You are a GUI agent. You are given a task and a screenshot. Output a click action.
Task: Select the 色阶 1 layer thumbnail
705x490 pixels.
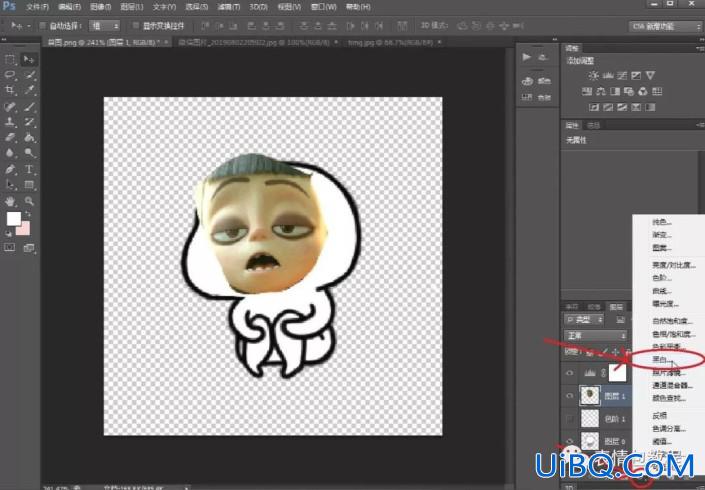click(590, 419)
